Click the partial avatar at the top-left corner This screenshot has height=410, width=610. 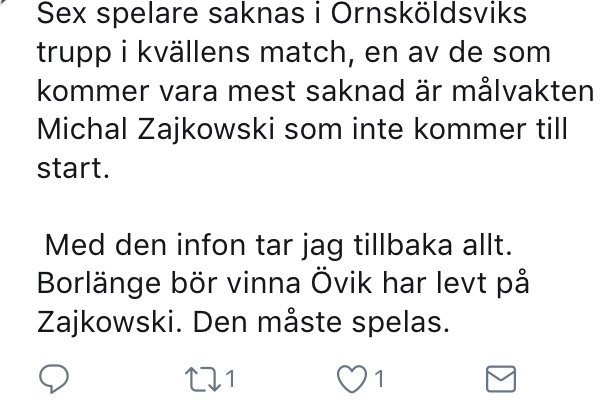point(3,3)
